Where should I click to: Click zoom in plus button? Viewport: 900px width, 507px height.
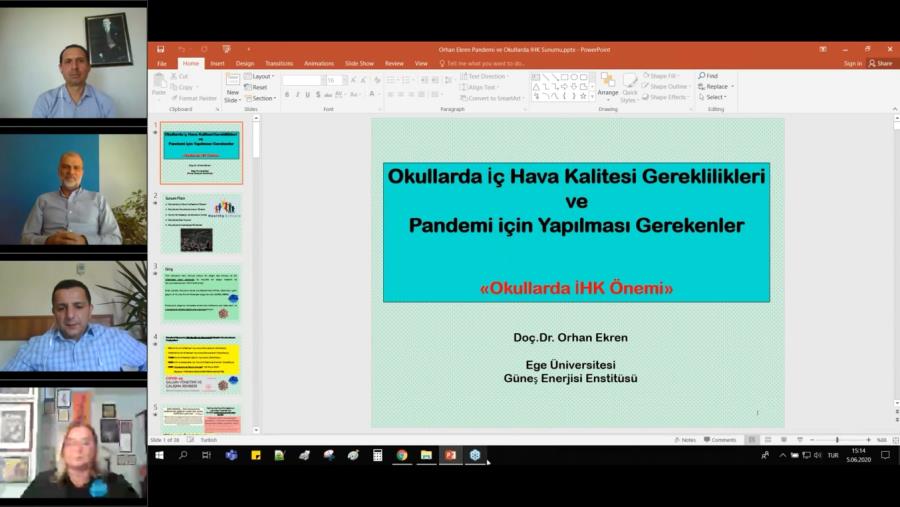[x=868, y=440]
